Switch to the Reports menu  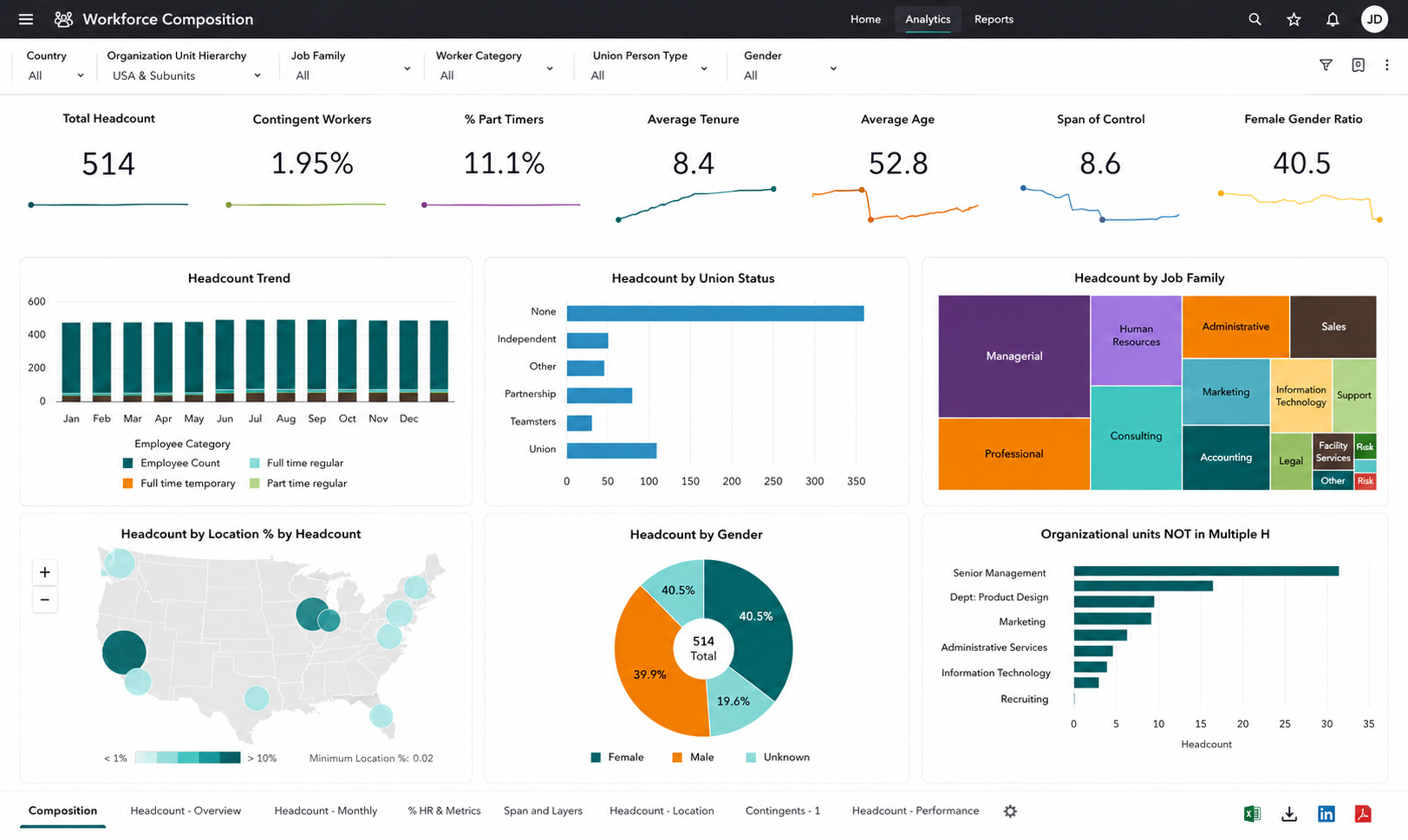(994, 19)
